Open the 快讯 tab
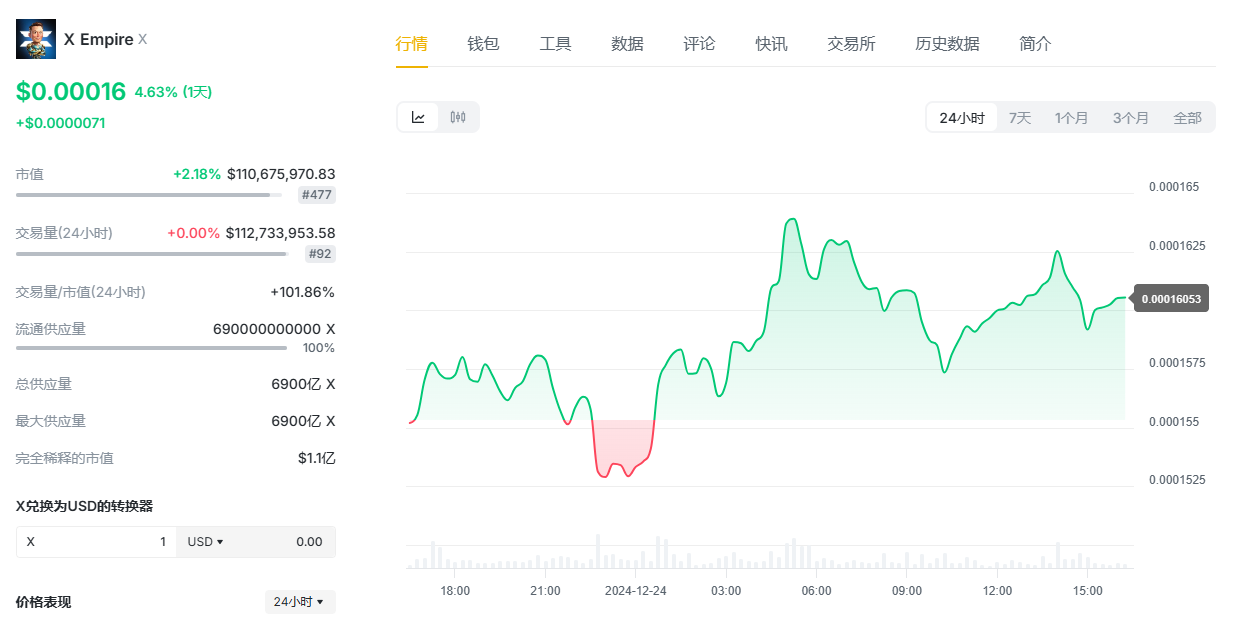Viewport: 1238px width, 618px height. [x=771, y=44]
